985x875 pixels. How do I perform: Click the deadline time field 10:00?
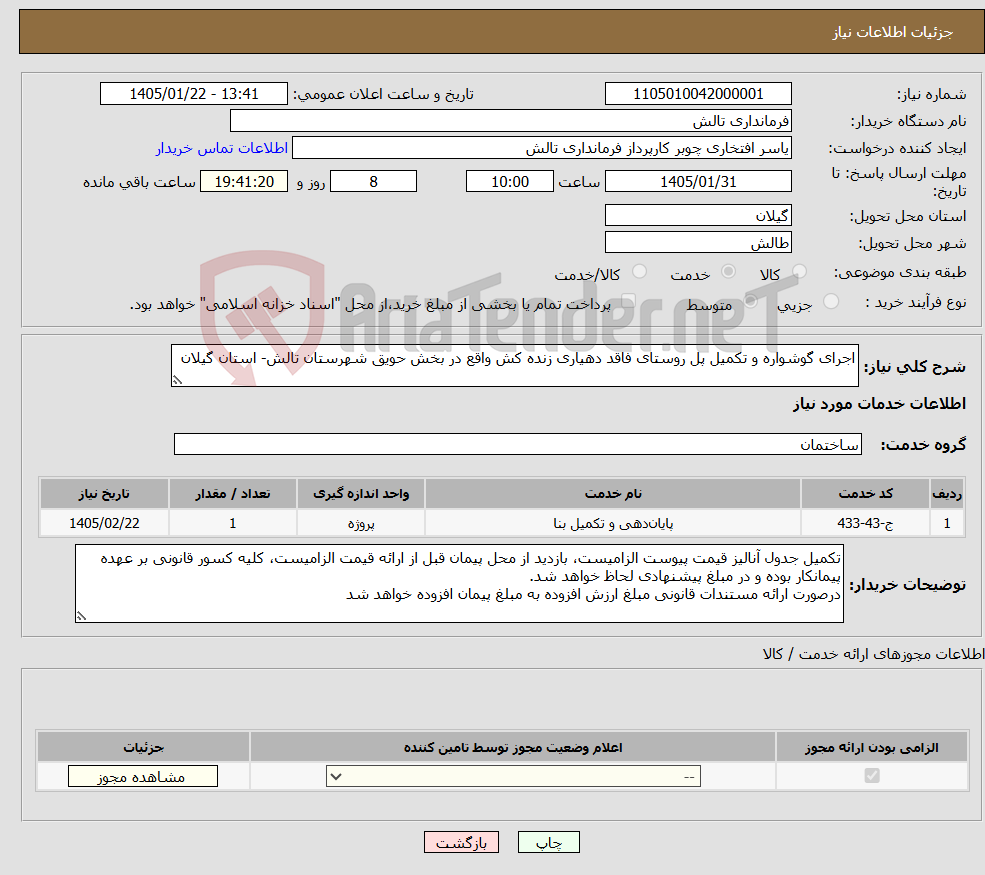509,182
